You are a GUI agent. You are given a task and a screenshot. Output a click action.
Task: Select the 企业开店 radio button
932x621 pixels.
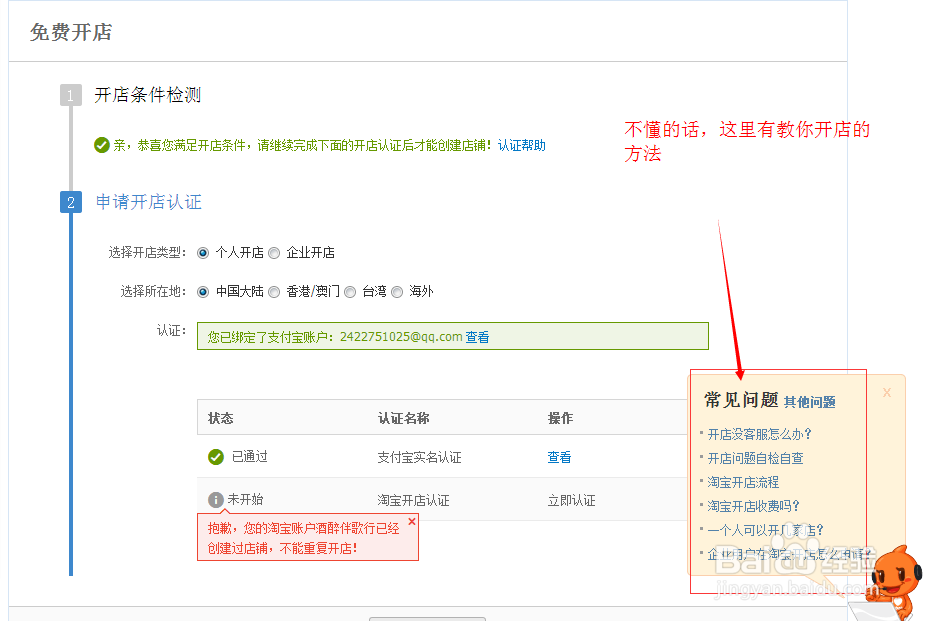click(274, 253)
